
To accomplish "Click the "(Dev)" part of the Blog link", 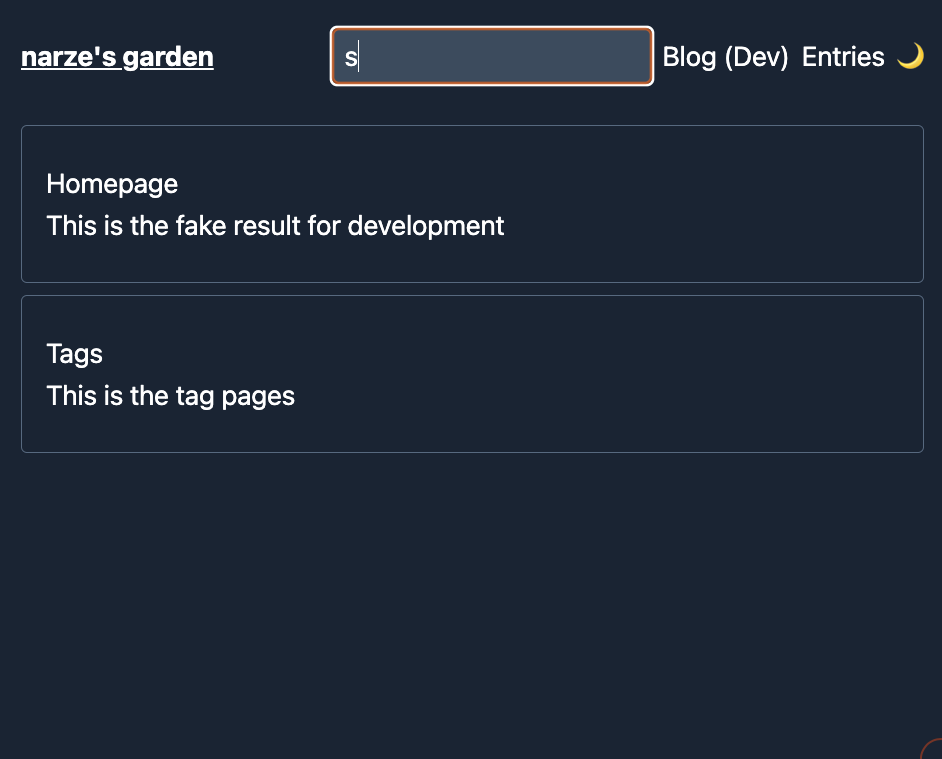I will pyautogui.click(x=756, y=57).
